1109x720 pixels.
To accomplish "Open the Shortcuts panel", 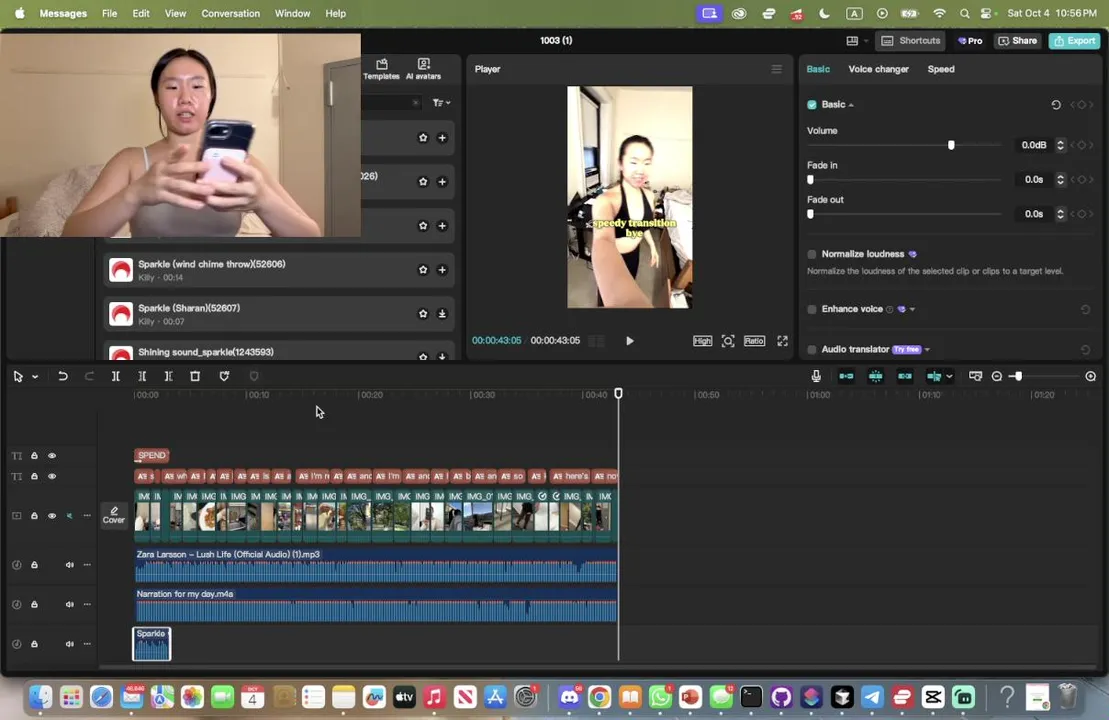I will [911, 41].
